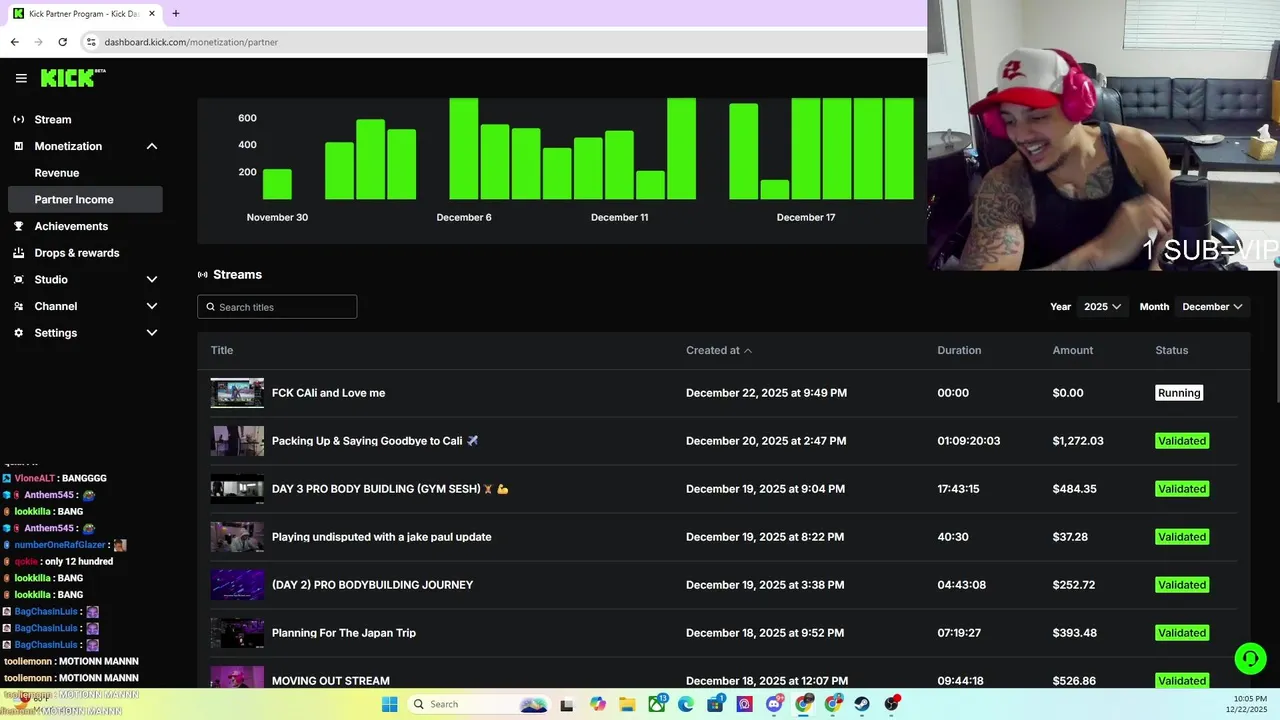Viewport: 1280px width, 720px height.
Task: Click the Title column header
Action: pos(222,350)
